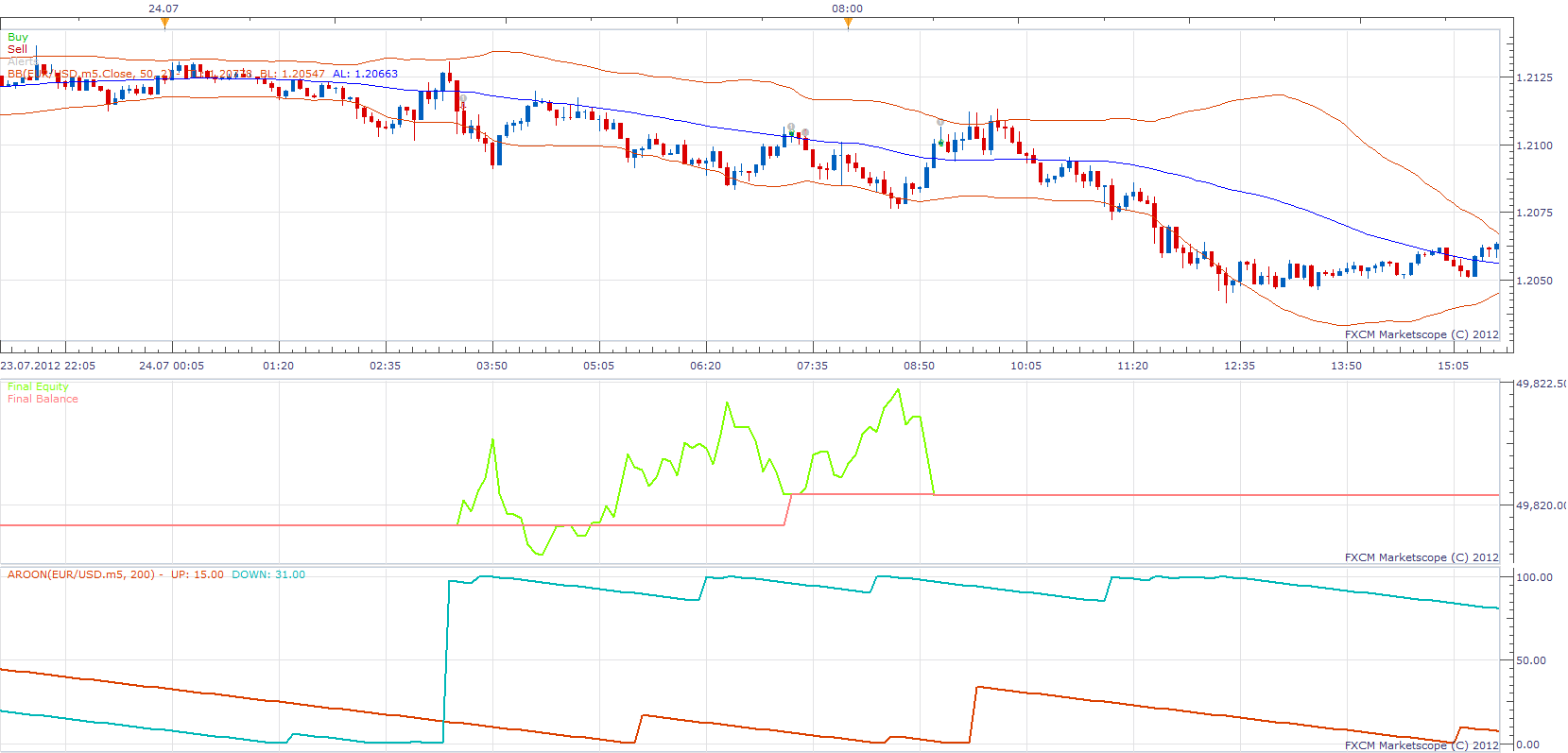Select the BB(EUR/USD.m5.Close) indicator label
The image size is (1568, 753).
click(x=72, y=74)
